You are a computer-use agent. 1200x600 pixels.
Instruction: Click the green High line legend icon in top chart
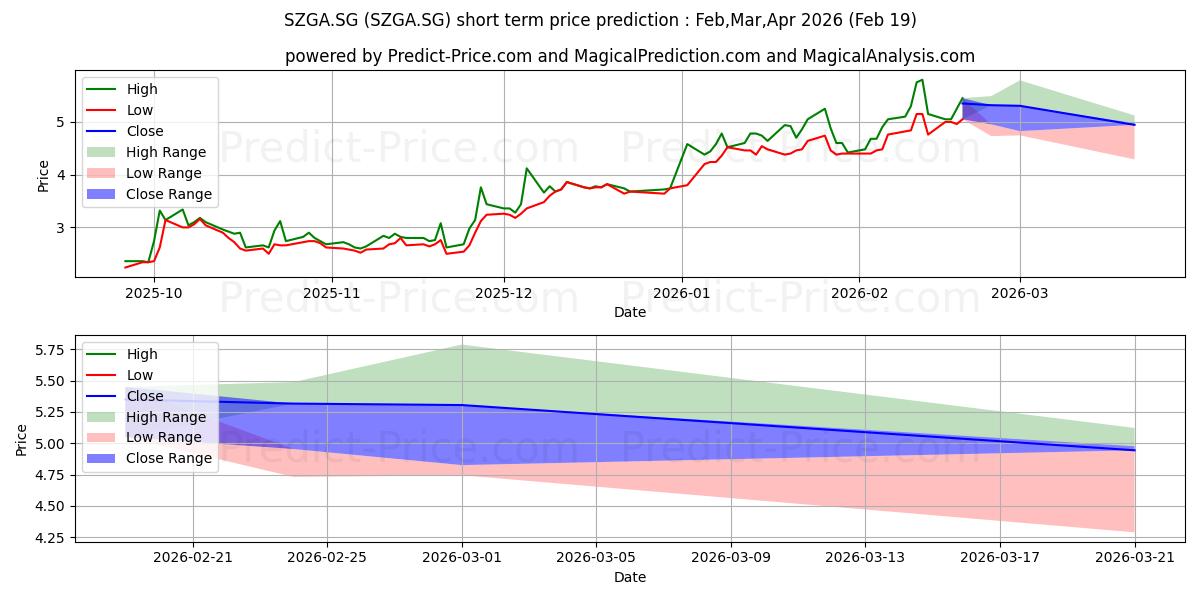click(x=104, y=90)
